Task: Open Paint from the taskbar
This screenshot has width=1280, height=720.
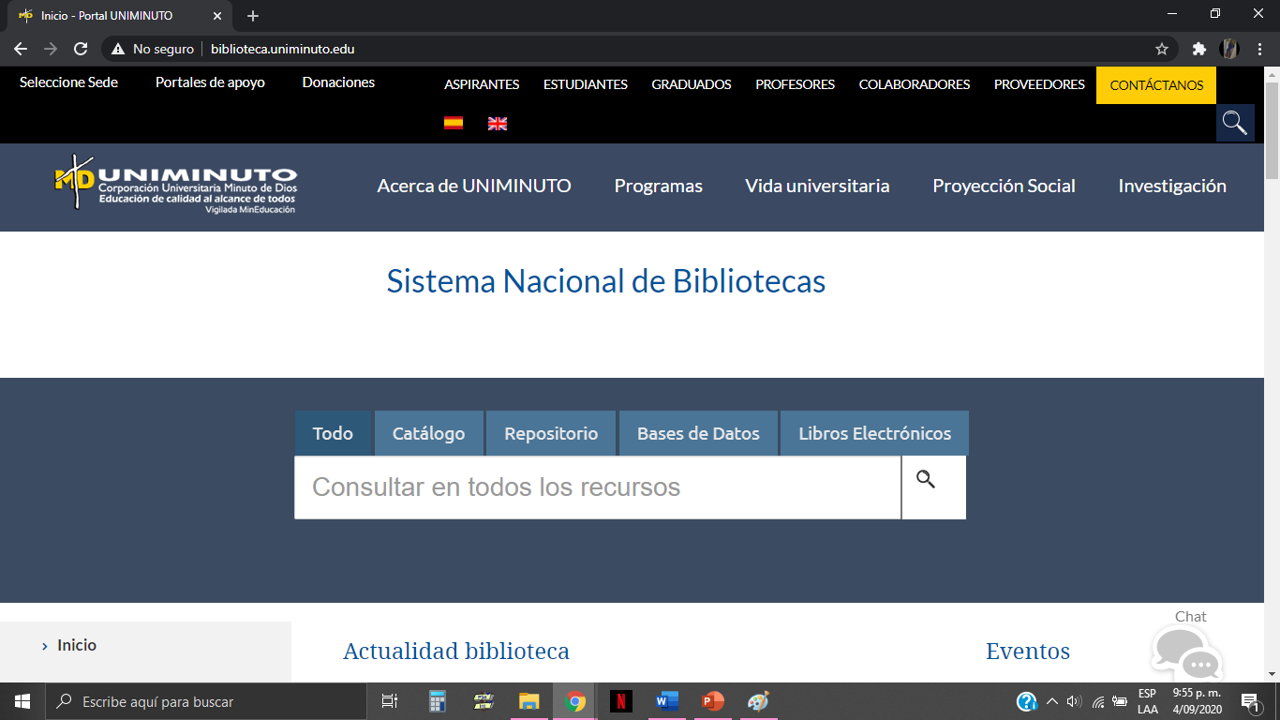Action: [759, 701]
